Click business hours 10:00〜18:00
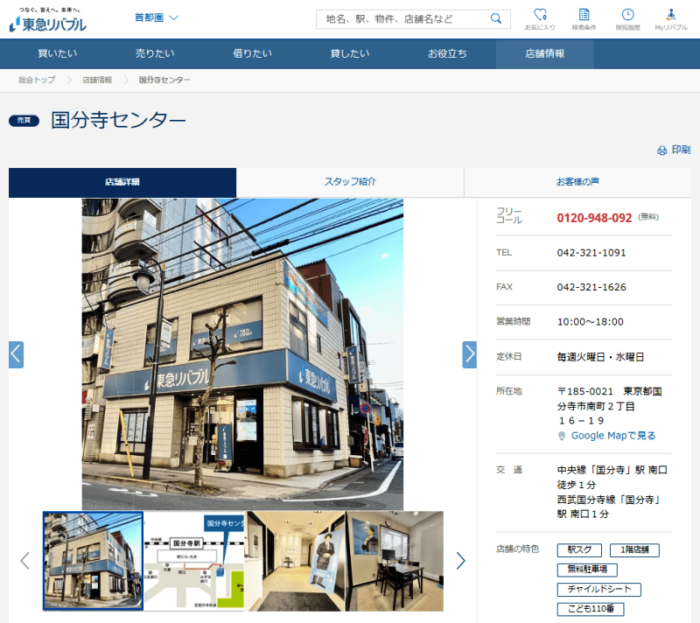The width and height of the screenshot is (700, 623). (590, 322)
